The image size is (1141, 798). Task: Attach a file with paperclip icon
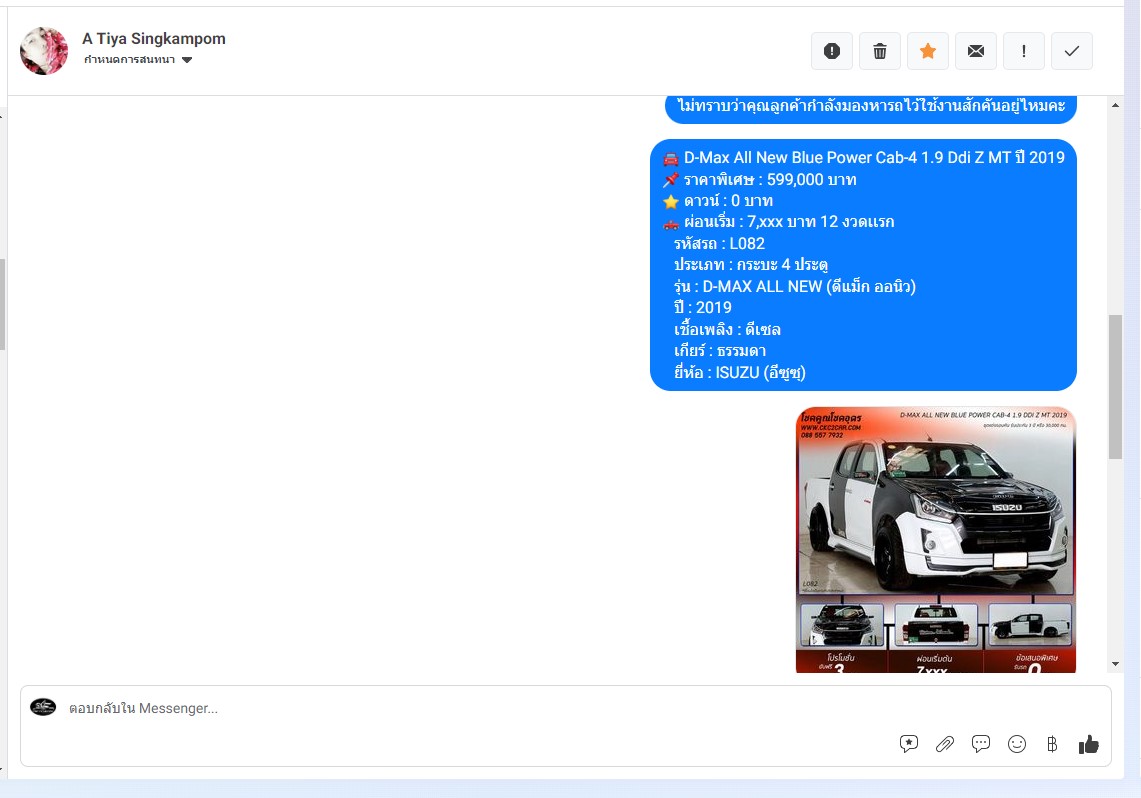click(x=945, y=743)
